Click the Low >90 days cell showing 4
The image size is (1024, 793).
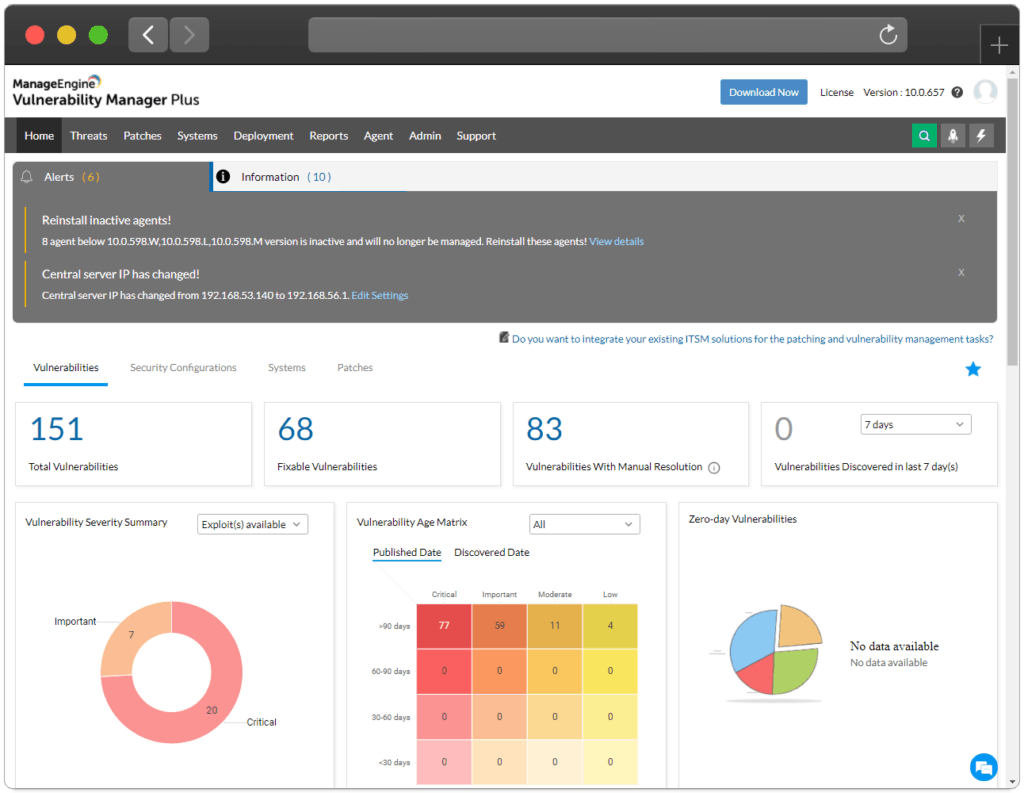[610, 626]
